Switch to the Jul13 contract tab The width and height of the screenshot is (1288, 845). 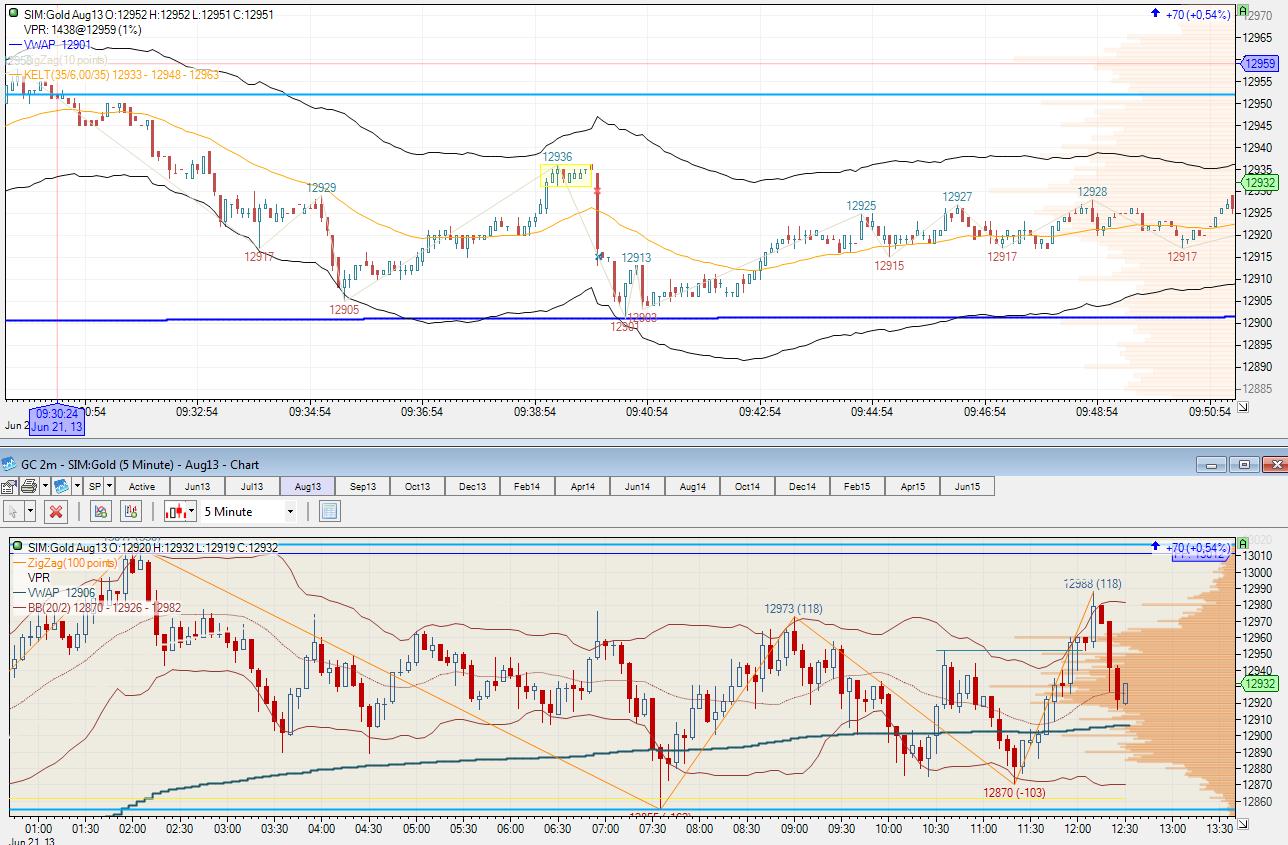click(252, 486)
